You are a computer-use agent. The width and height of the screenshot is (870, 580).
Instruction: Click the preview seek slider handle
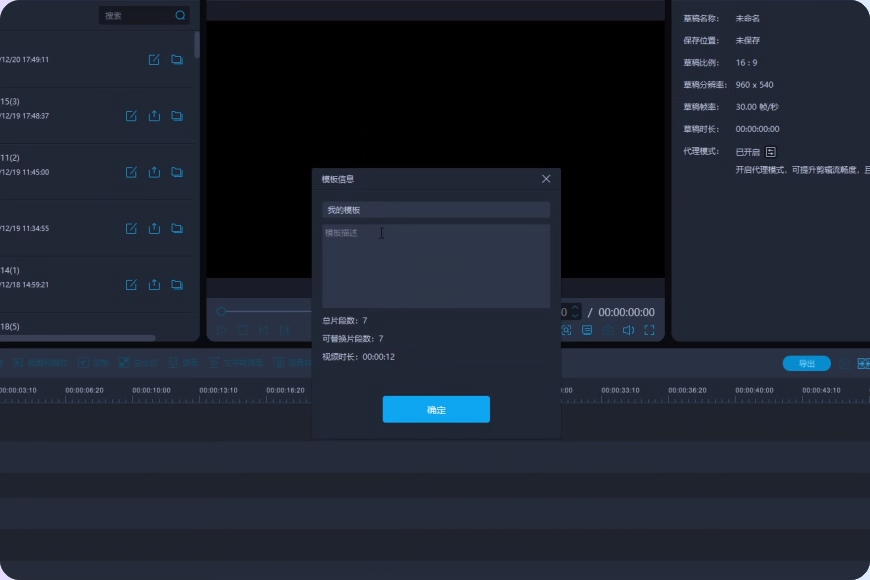[221, 311]
